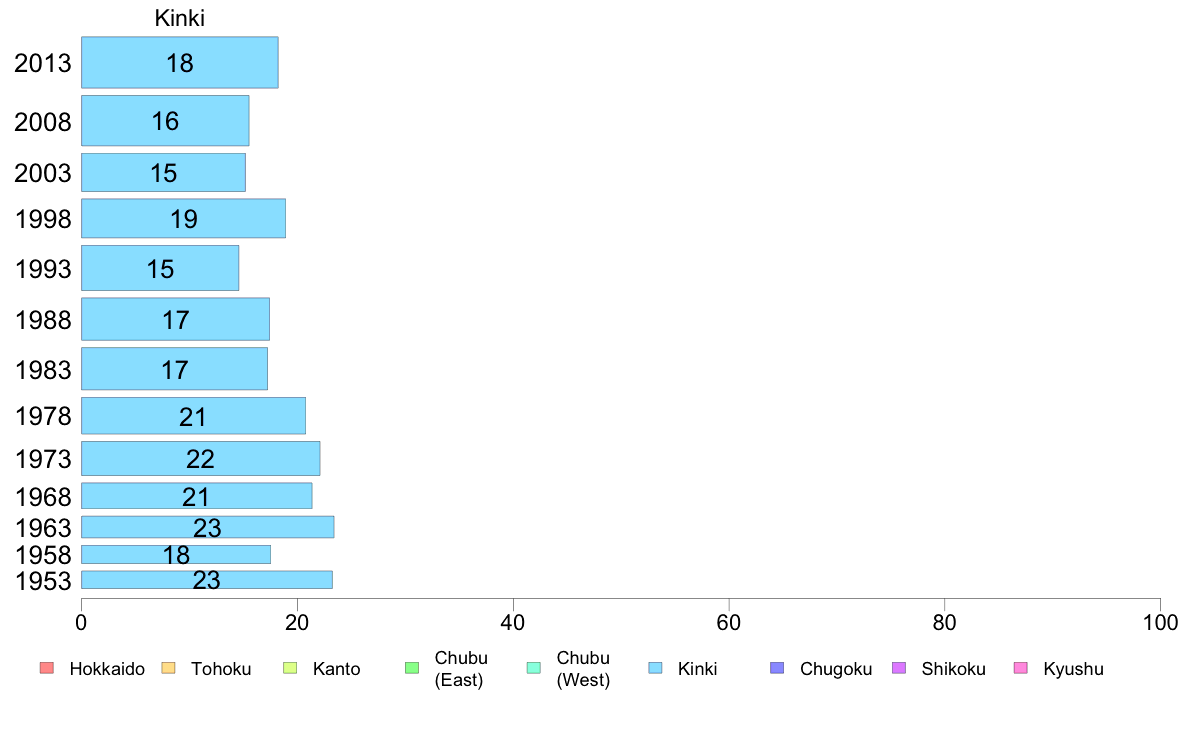
Task: Click the Hokkaido red legend swatch
Action: pyautogui.click(x=47, y=668)
